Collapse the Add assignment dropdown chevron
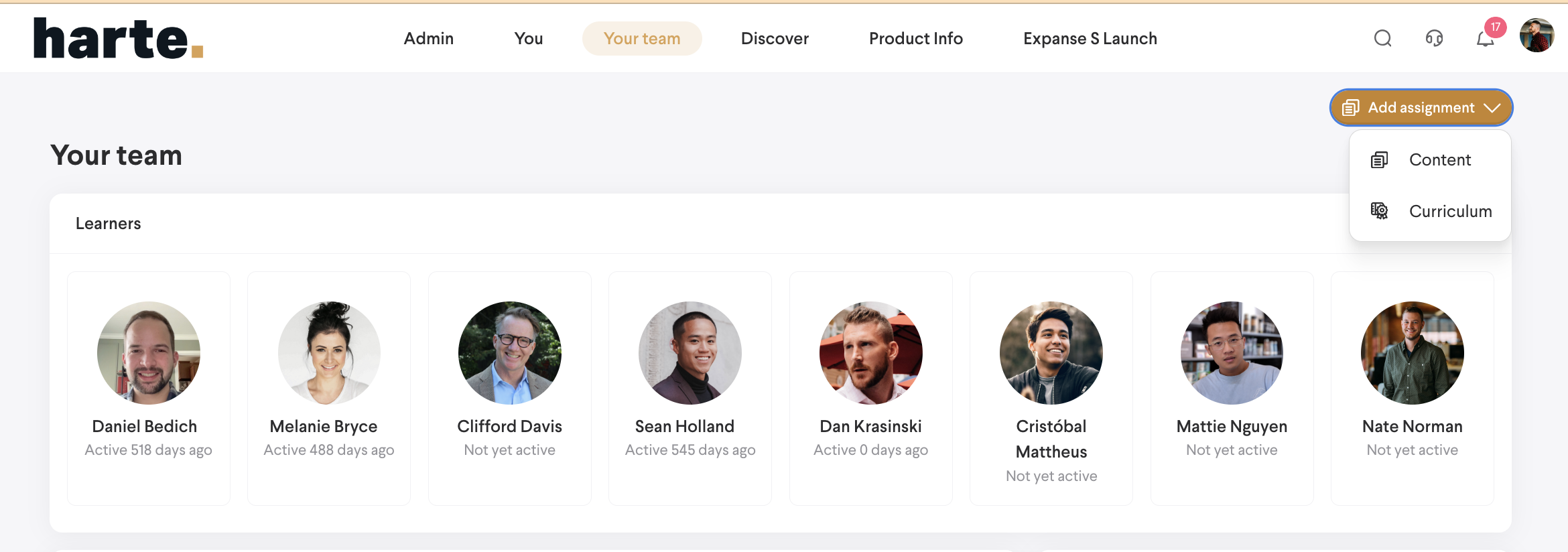Image resolution: width=1568 pixels, height=552 pixels. [x=1492, y=108]
